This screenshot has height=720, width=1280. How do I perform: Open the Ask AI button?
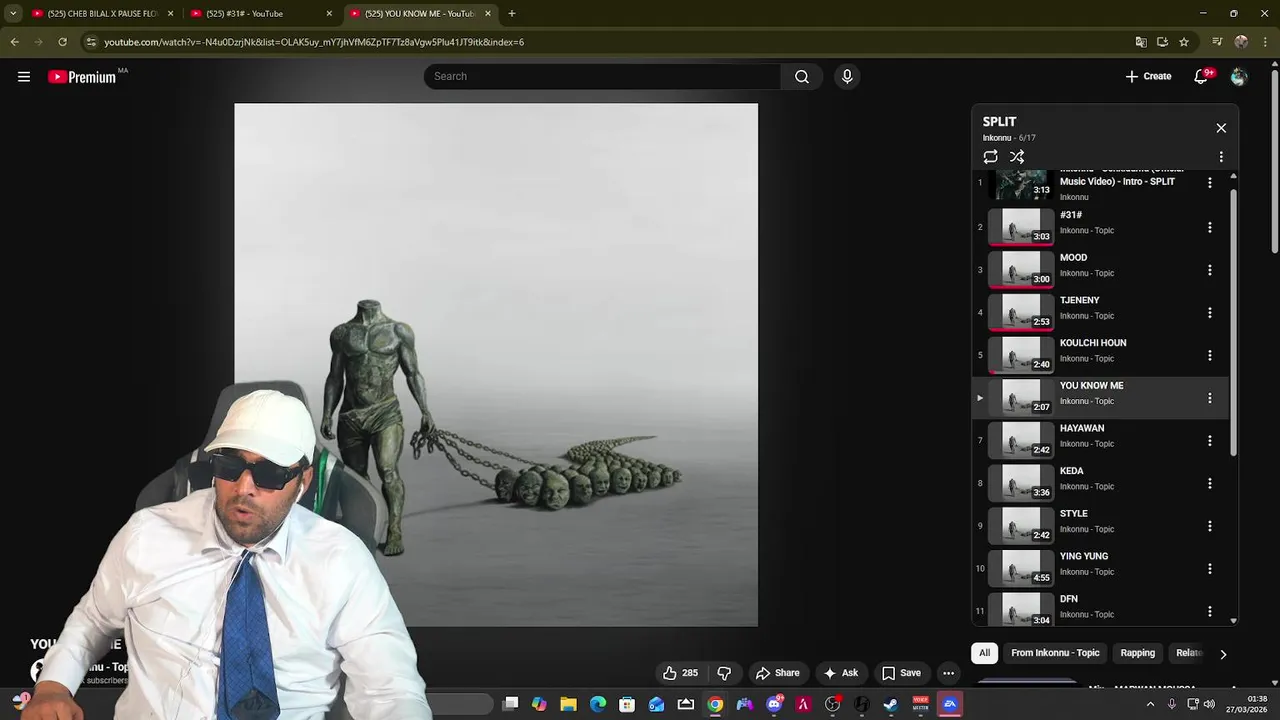click(x=840, y=673)
